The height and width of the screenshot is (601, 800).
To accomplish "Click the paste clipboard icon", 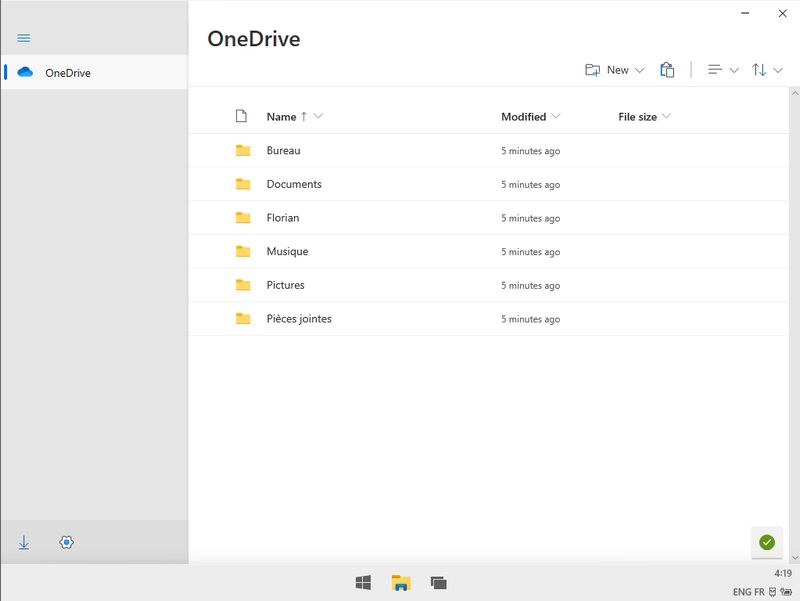I will pyautogui.click(x=667, y=70).
